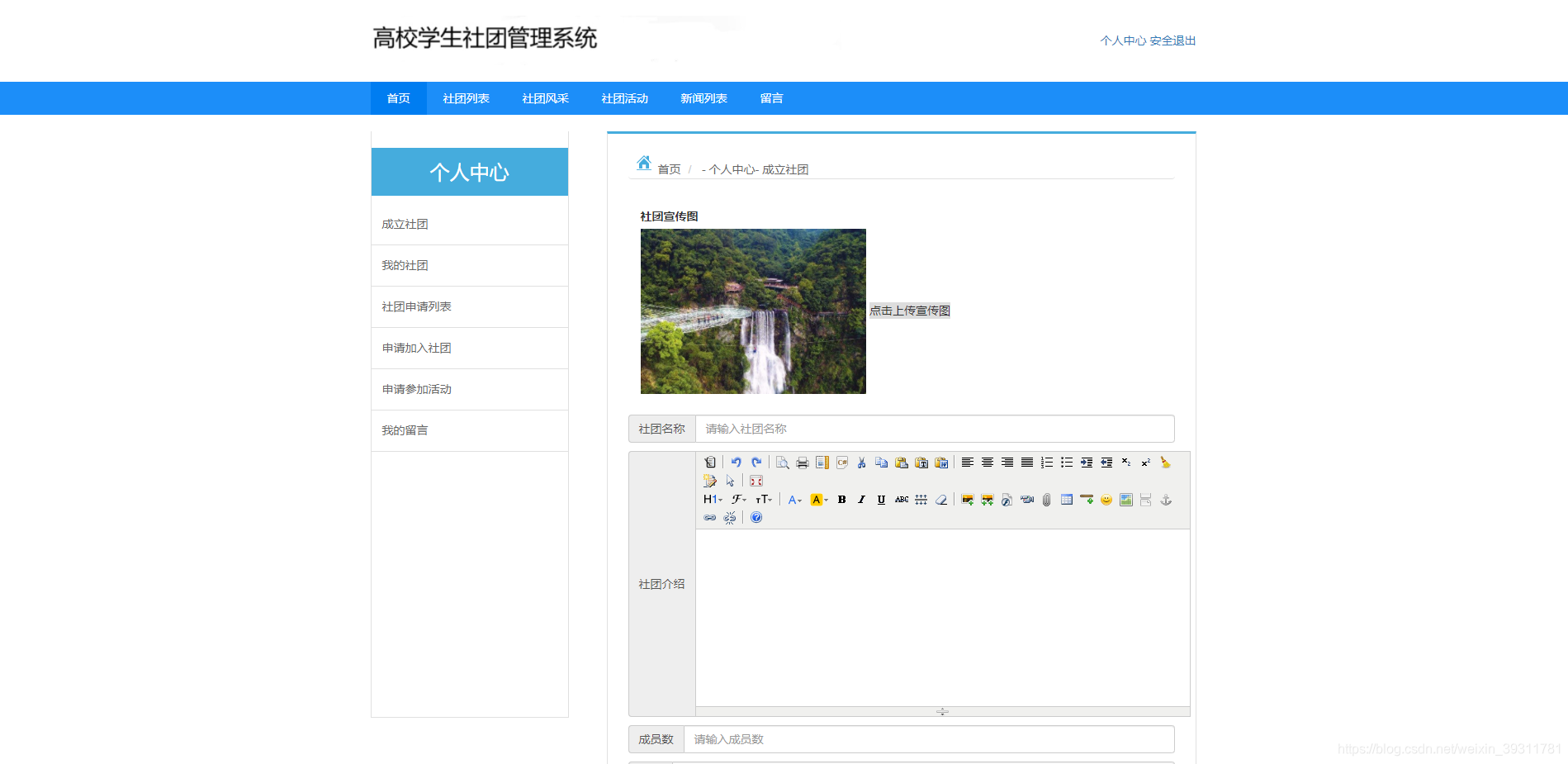Paste from Word icon

(x=941, y=463)
